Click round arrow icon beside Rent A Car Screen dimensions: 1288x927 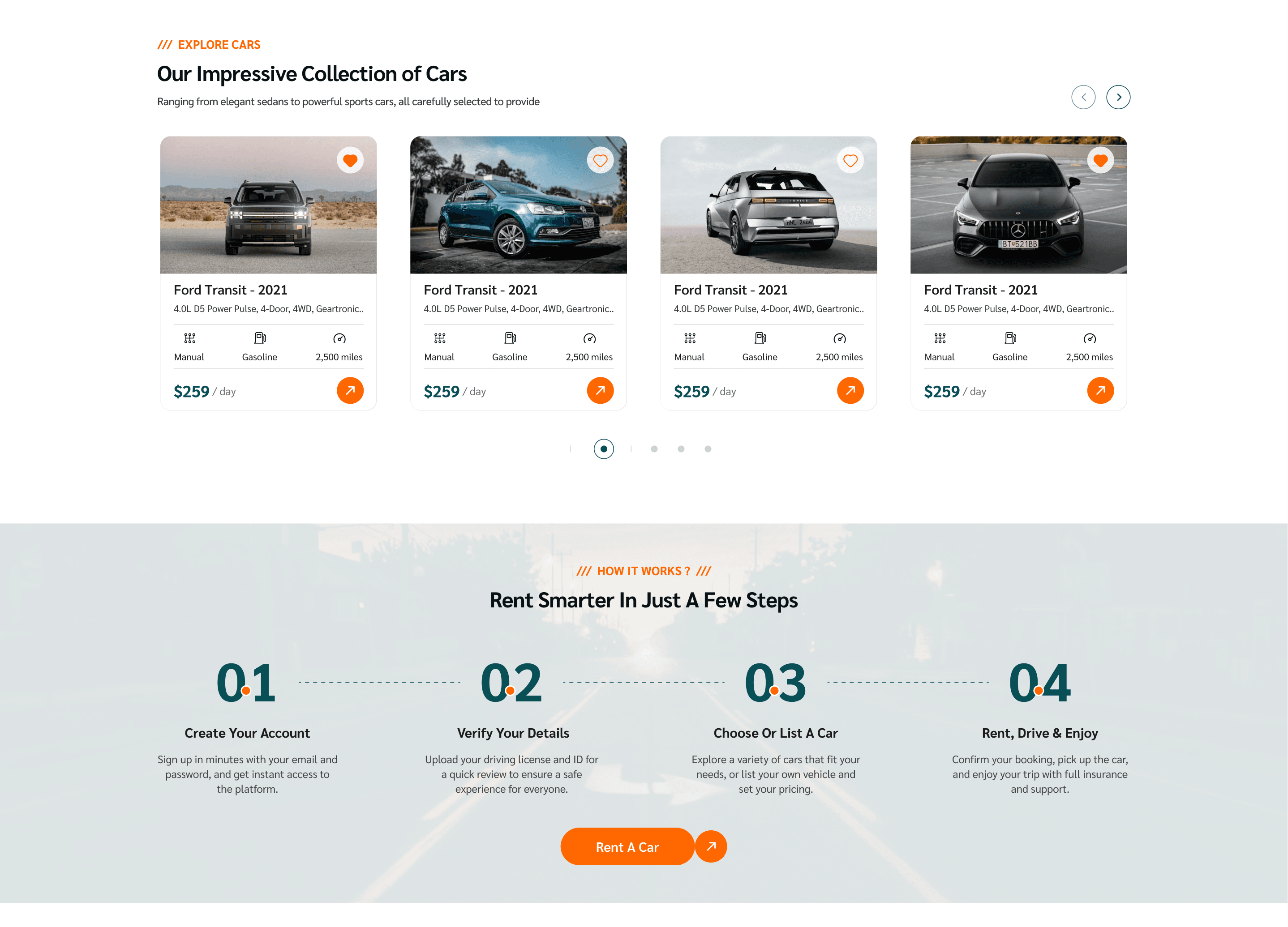point(710,846)
